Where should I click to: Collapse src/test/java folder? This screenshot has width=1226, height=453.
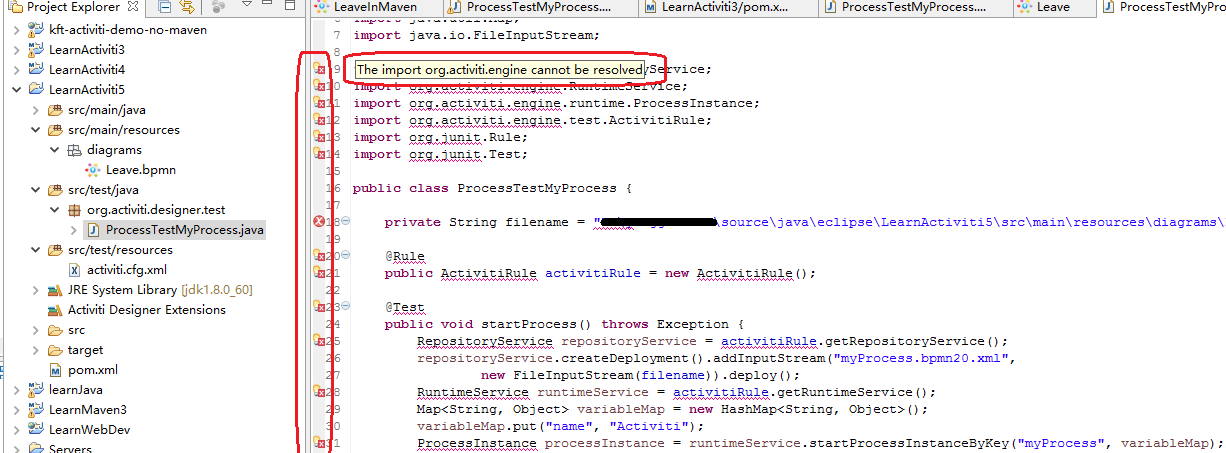pos(36,190)
